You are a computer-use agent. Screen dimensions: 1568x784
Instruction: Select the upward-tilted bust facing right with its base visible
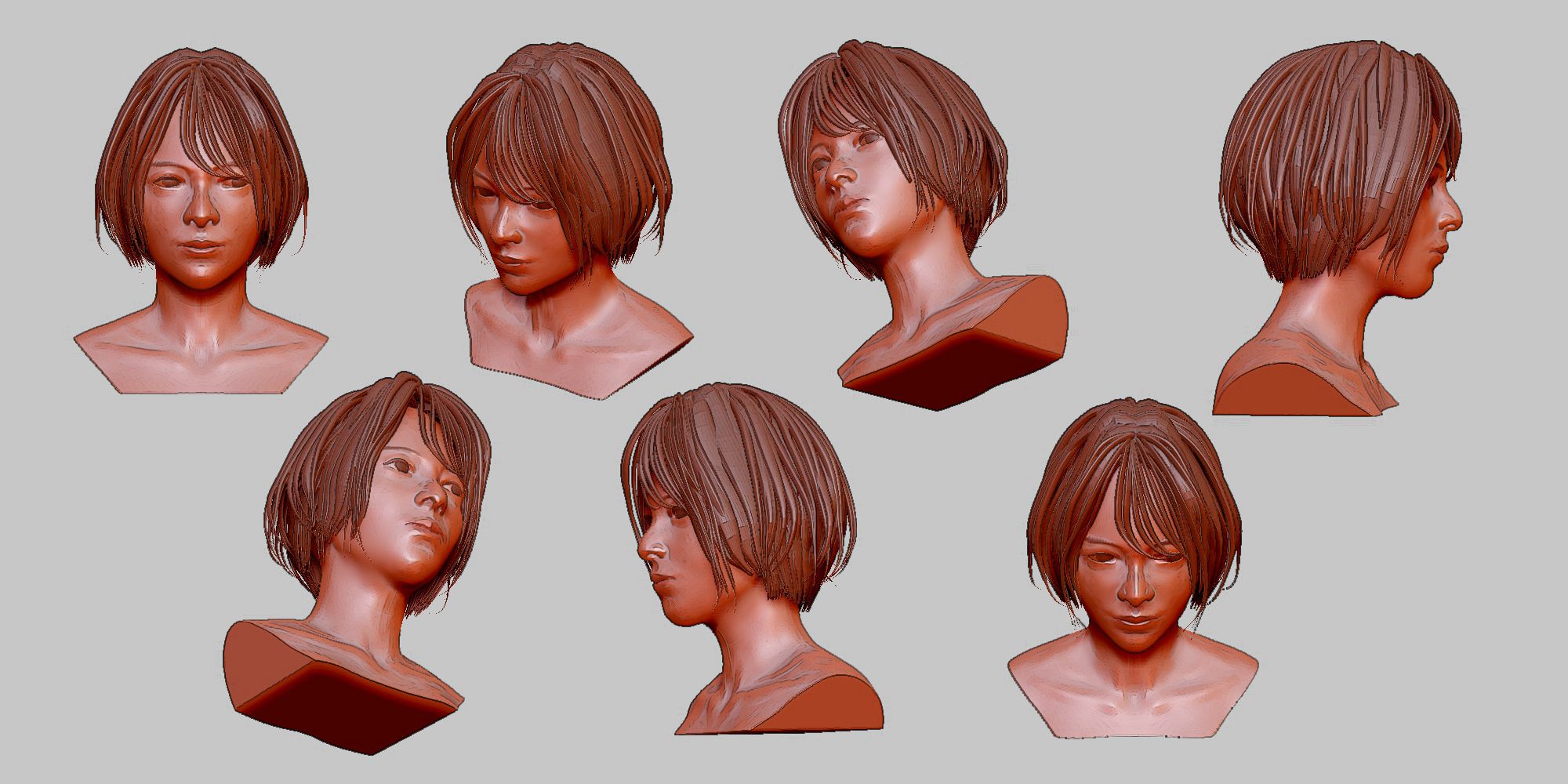pyautogui.click(x=357, y=563)
